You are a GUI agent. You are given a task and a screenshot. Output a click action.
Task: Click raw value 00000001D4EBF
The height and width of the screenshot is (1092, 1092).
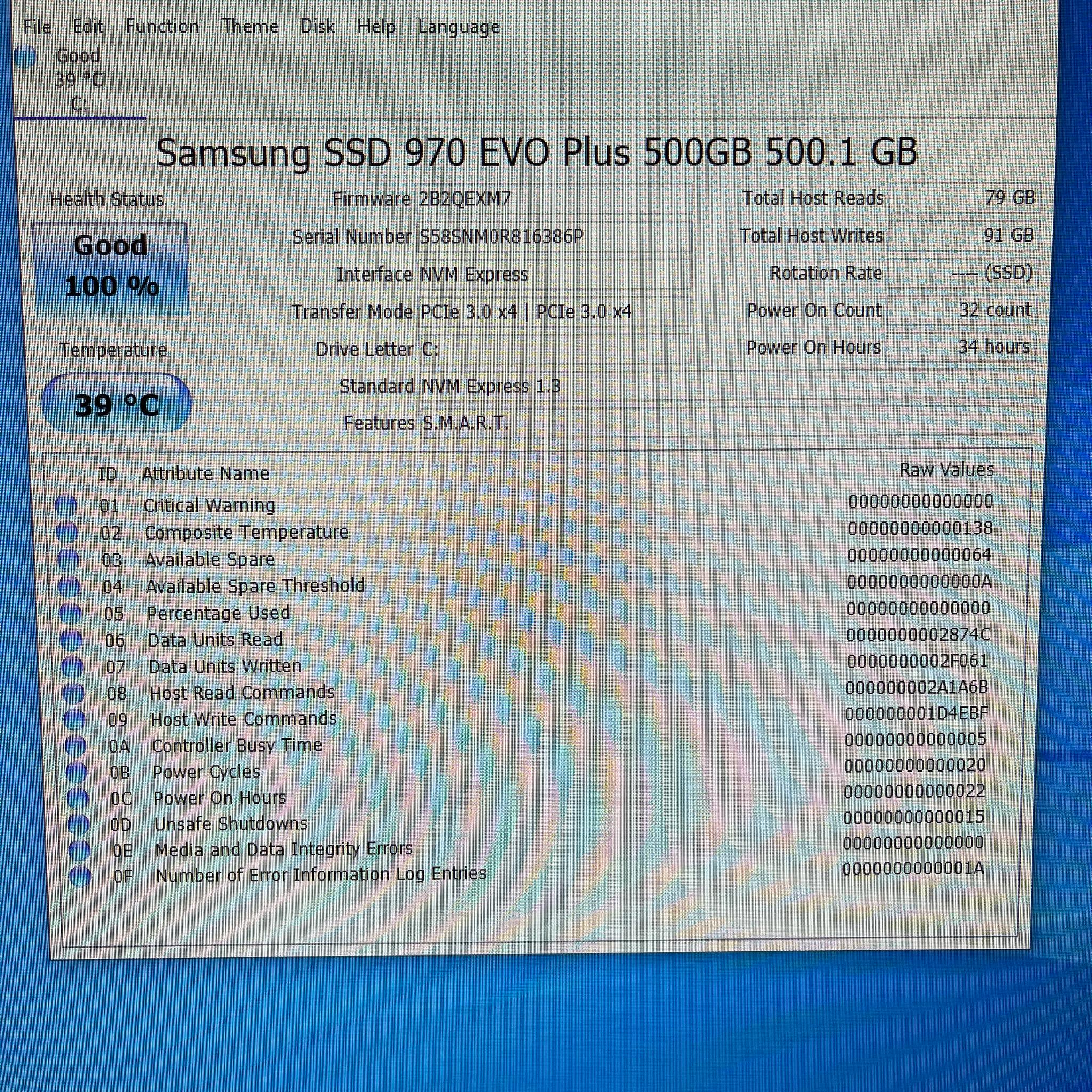point(917,713)
